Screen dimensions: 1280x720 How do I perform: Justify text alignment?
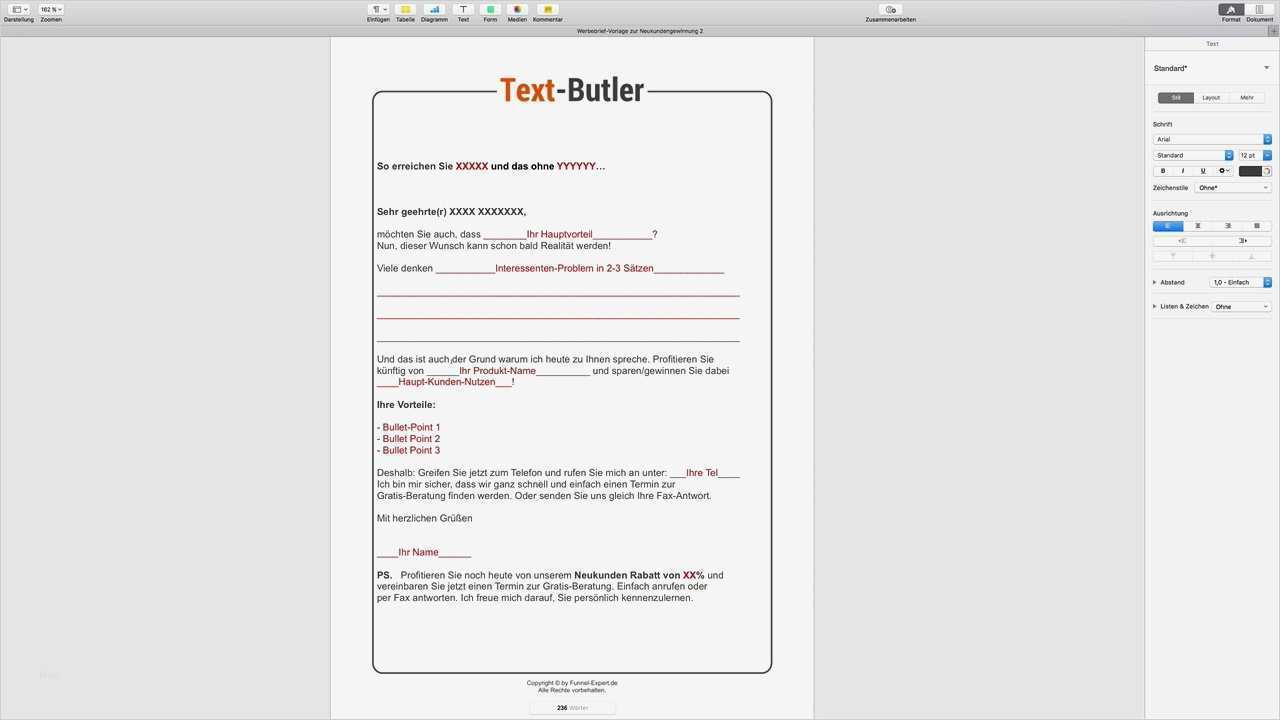(x=1257, y=226)
